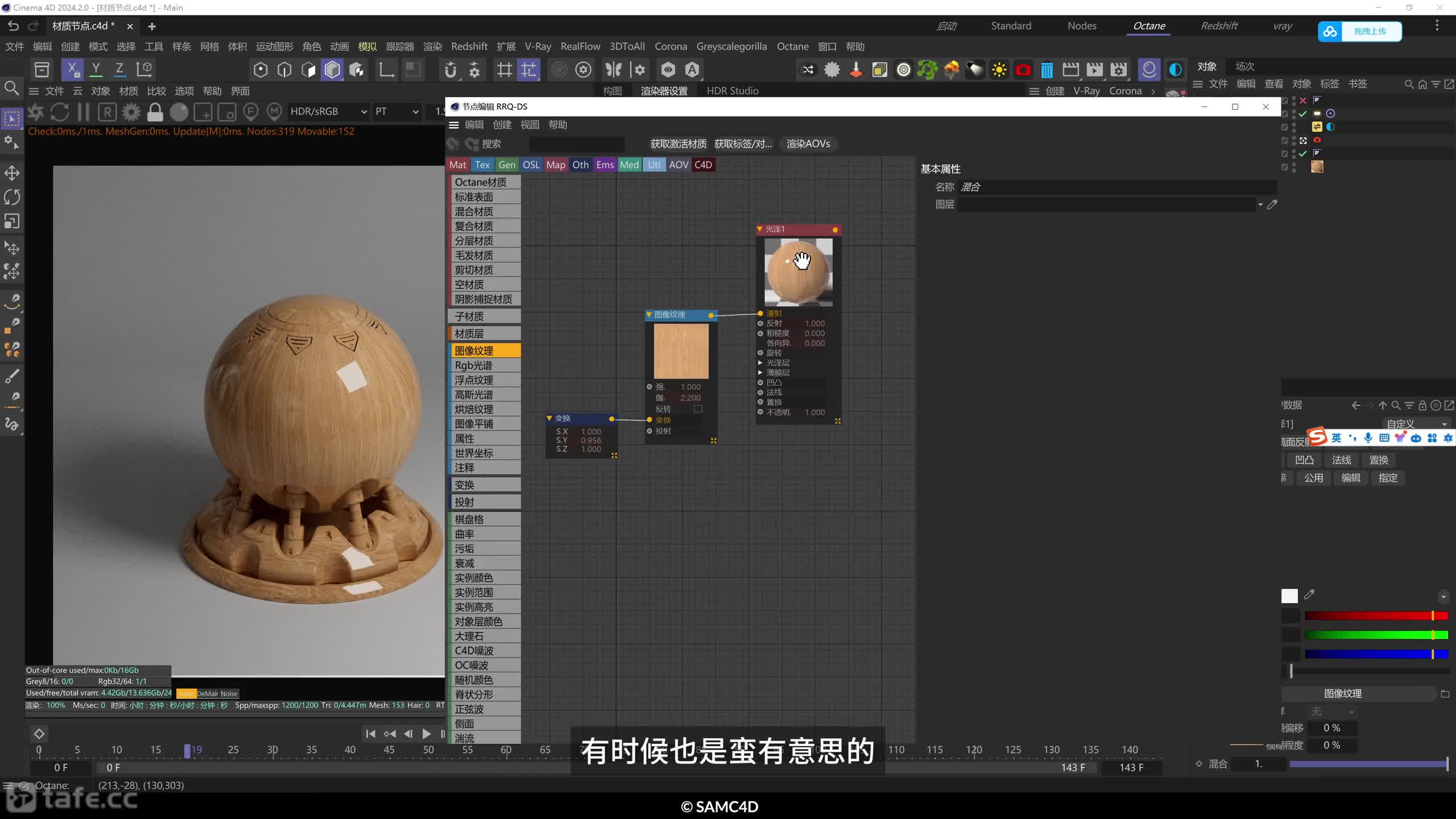Click the red color channel slider
This screenshot has width=1456, height=819.
coord(1376,616)
